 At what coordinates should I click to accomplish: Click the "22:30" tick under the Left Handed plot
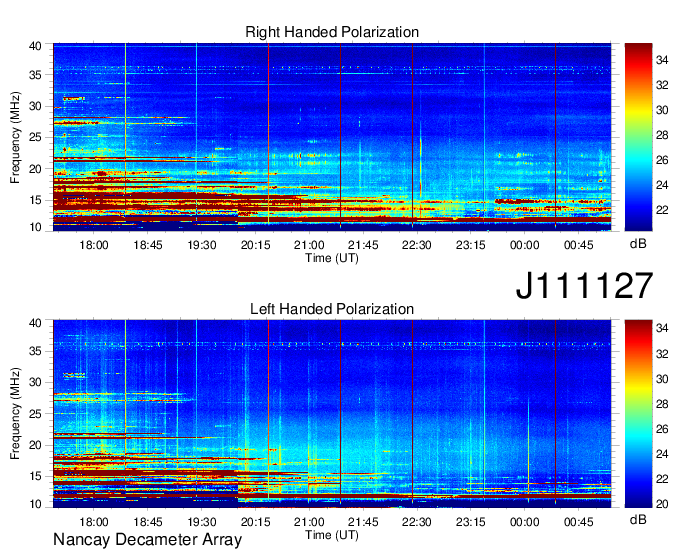[x=417, y=522]
